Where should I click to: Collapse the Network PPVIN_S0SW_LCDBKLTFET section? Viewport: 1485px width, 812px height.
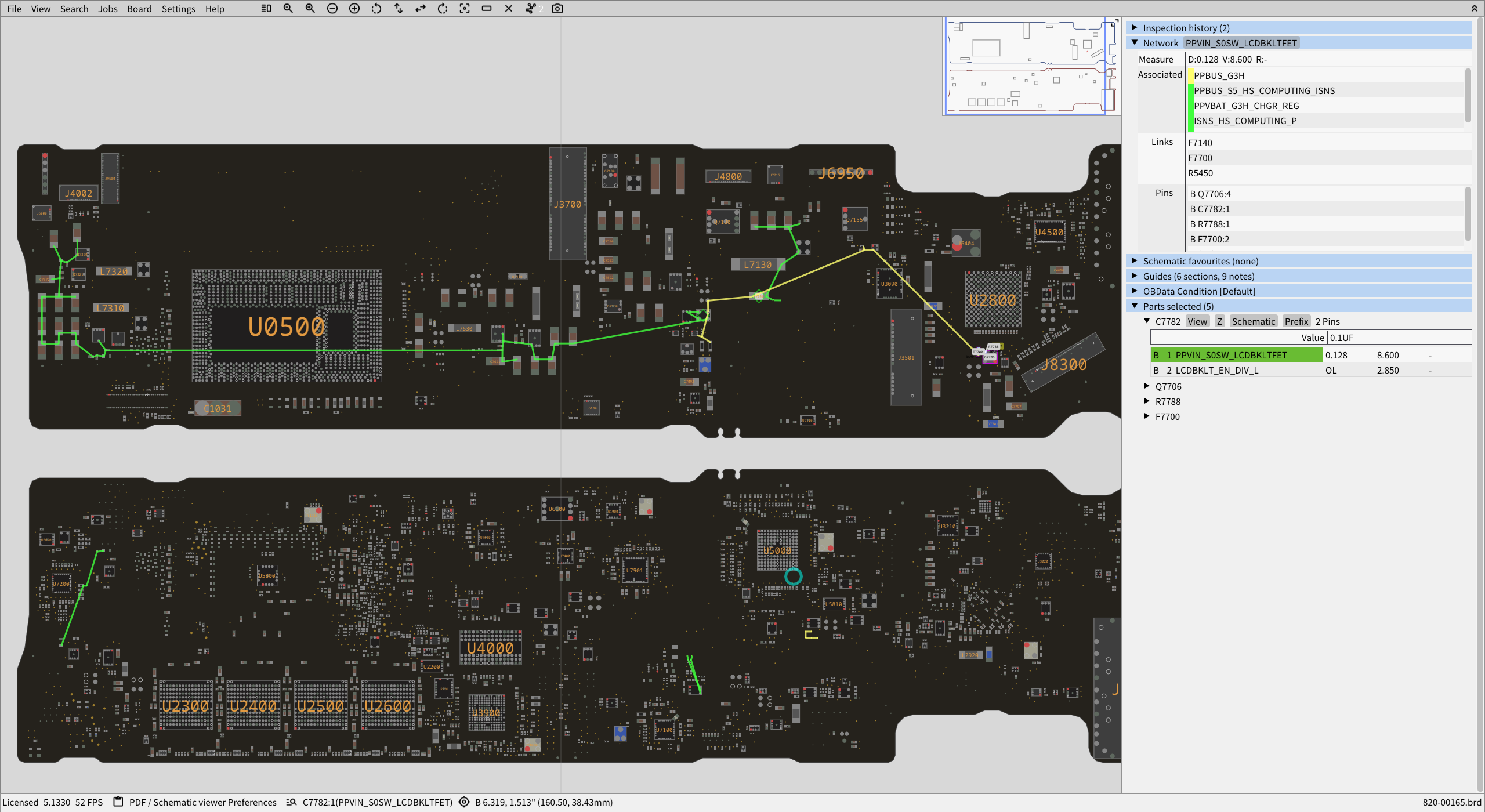[x=1135, y=42]
